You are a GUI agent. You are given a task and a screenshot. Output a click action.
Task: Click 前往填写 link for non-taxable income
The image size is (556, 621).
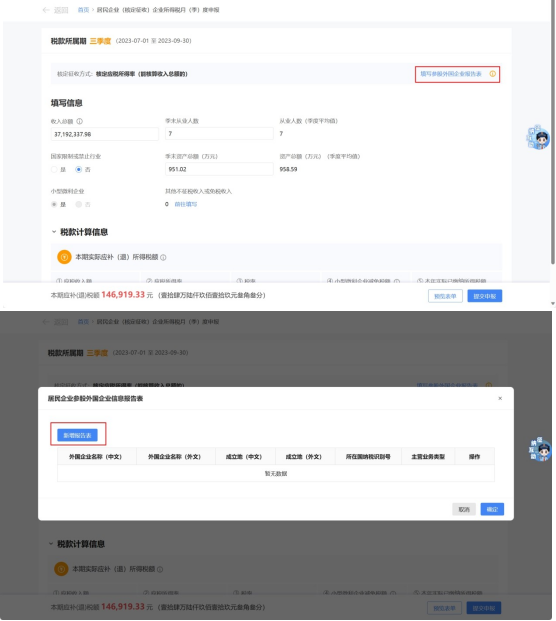186,204
